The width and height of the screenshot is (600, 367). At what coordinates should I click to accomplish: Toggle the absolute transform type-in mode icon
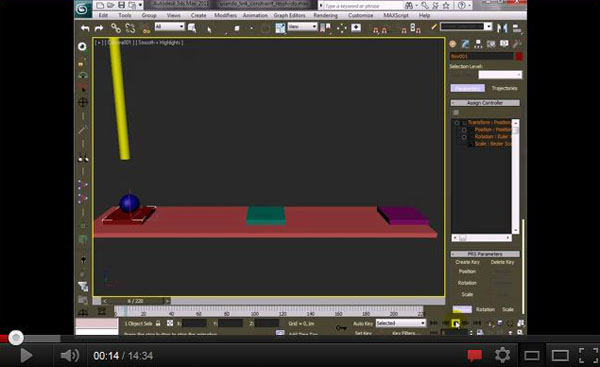coord(170,323)
